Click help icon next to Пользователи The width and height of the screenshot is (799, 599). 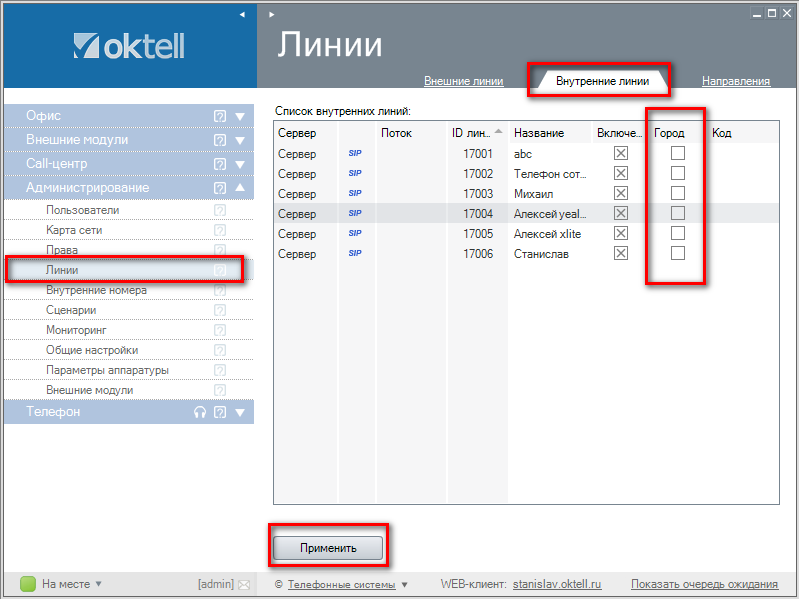point(220,210)
